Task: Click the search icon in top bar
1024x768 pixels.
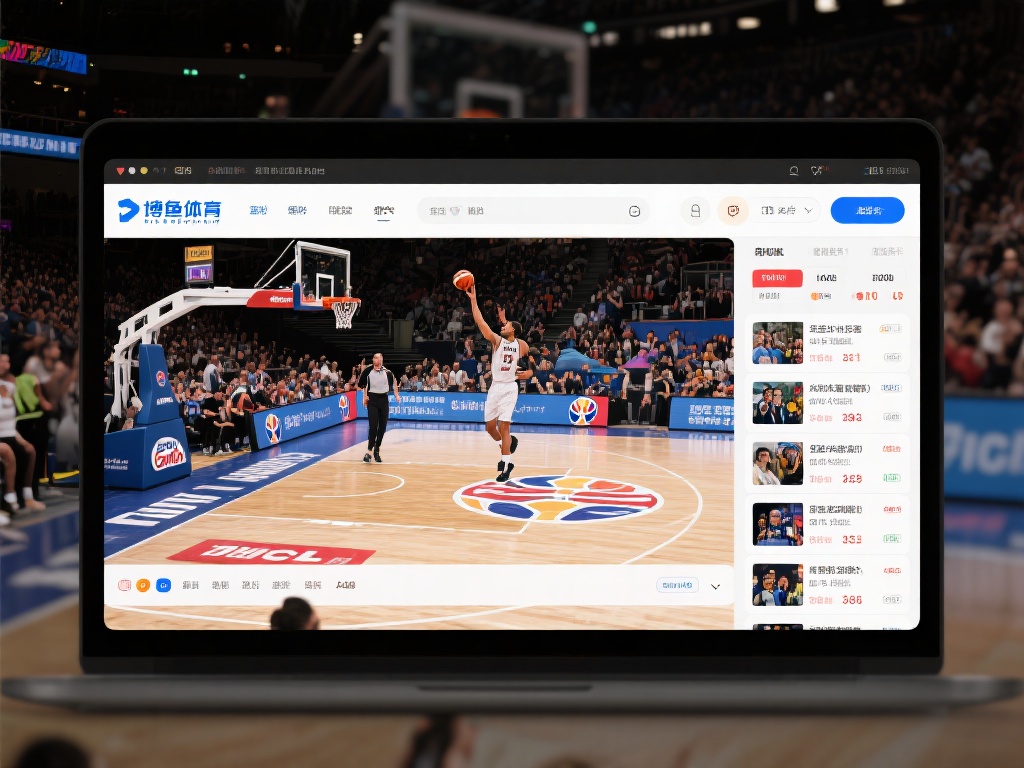Action: (x=793, y=171)
